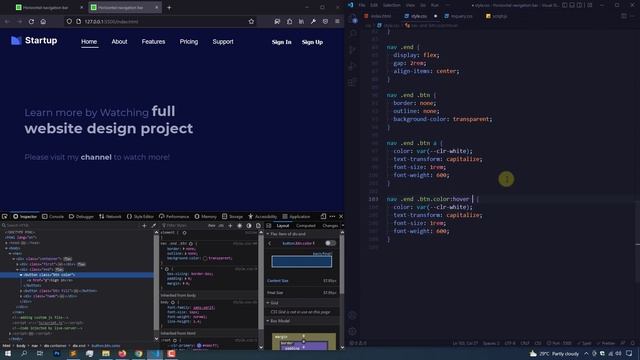Screen dimensions: 640x360
Task: Expand the button btn fill node
Action: coord(21,291)
